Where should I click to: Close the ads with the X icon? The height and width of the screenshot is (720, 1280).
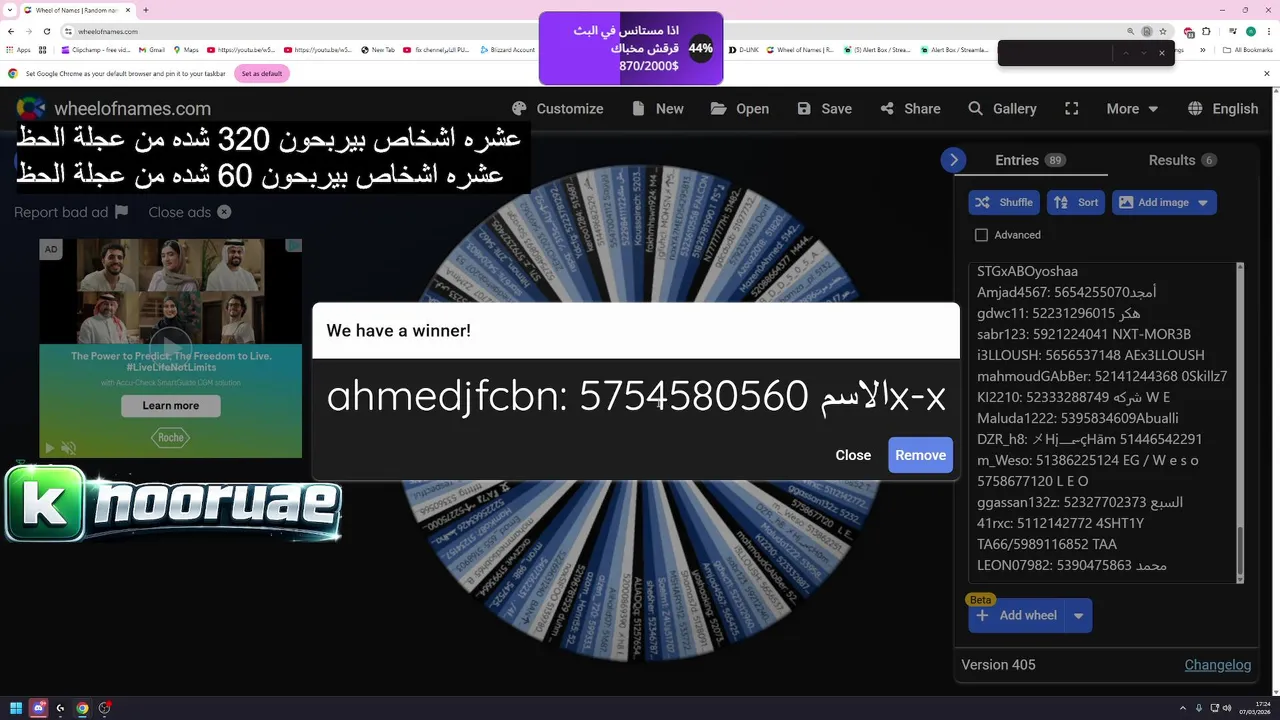tap(224, 212)
